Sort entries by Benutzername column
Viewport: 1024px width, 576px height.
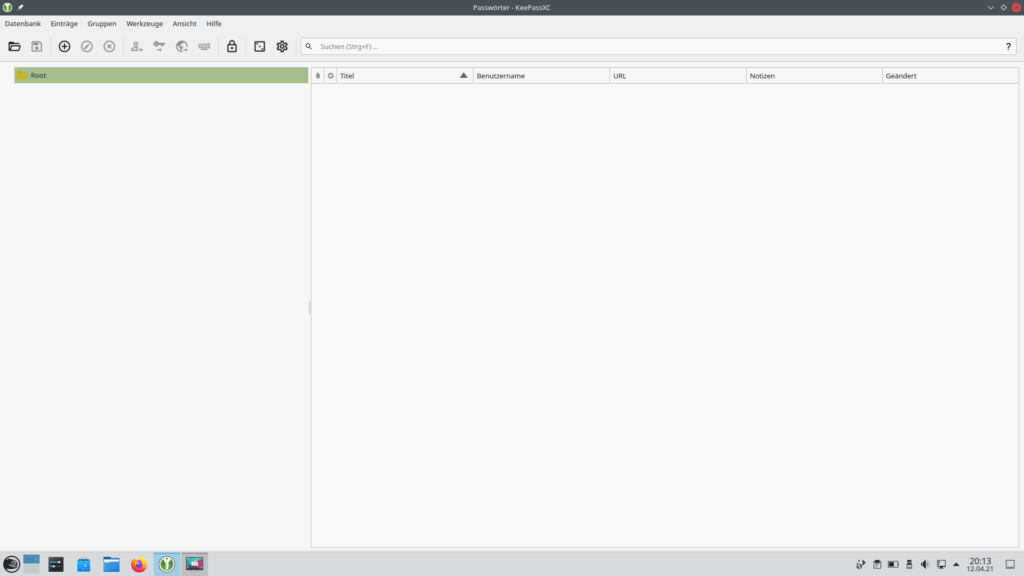540,76
